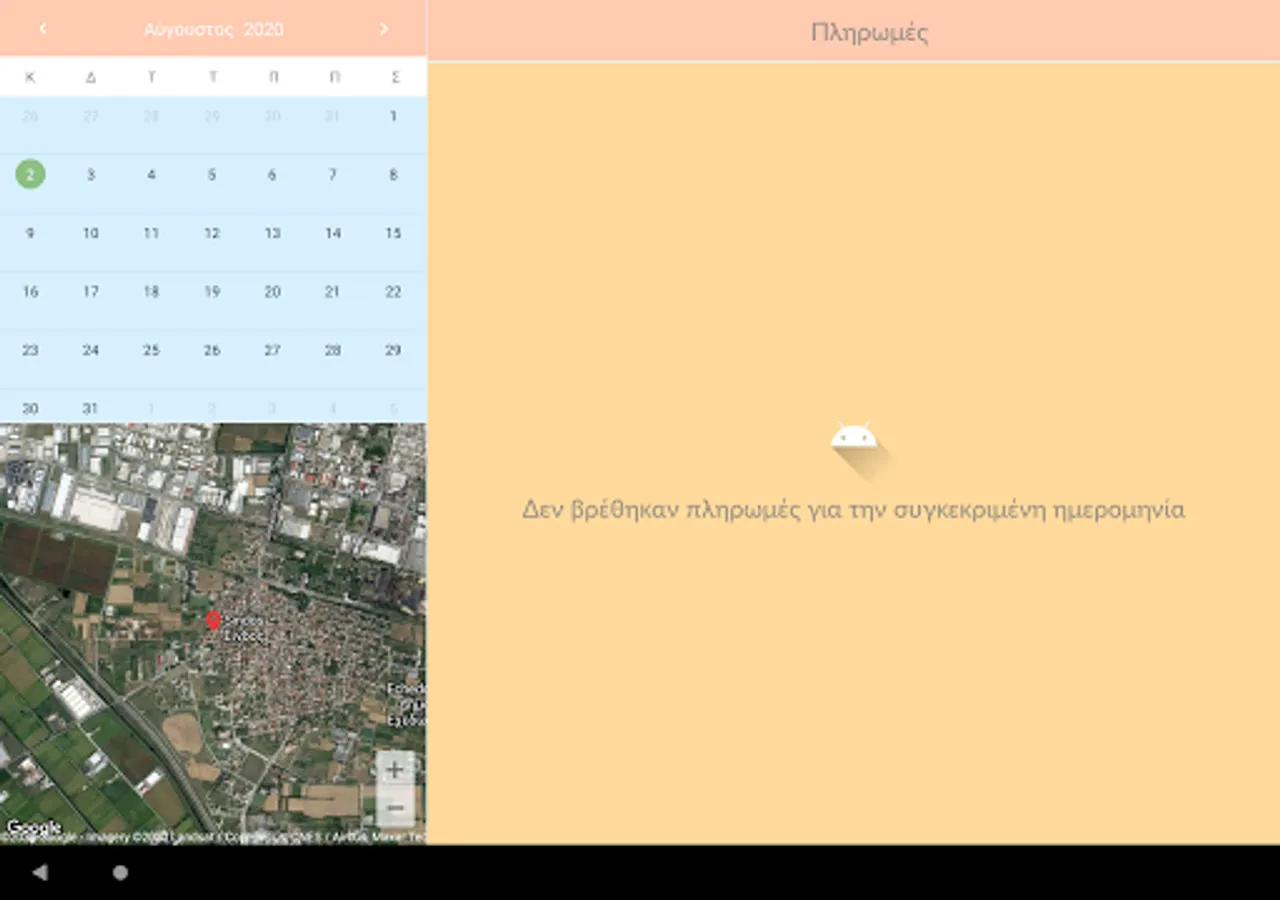Select date 9 in the calendar
This screenshot has width=1280, height=900.
pos(30,233)
